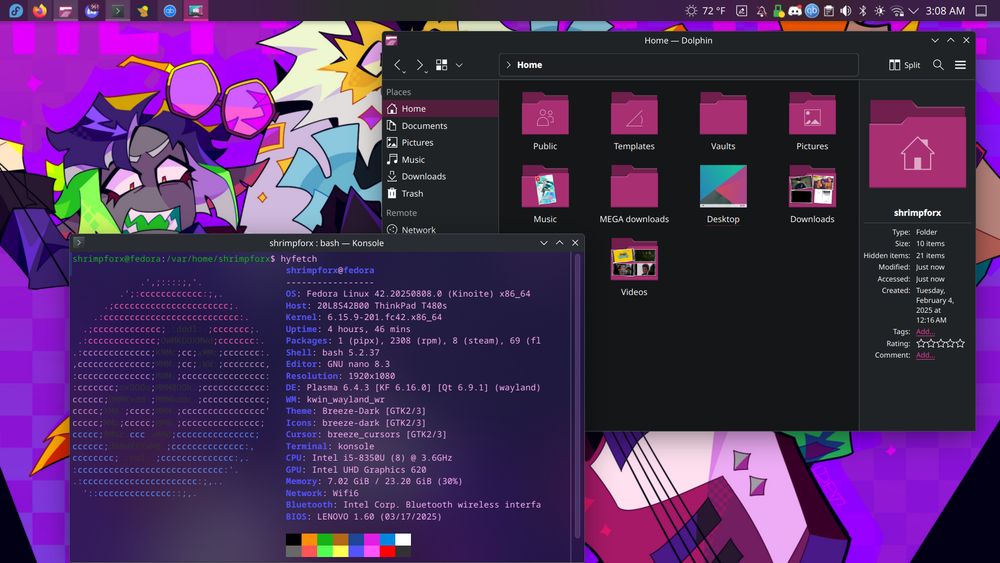This screenshot has height=563, width=1000.
Task: Open the mail client with unread badge
Action: [x=91, y=10]
